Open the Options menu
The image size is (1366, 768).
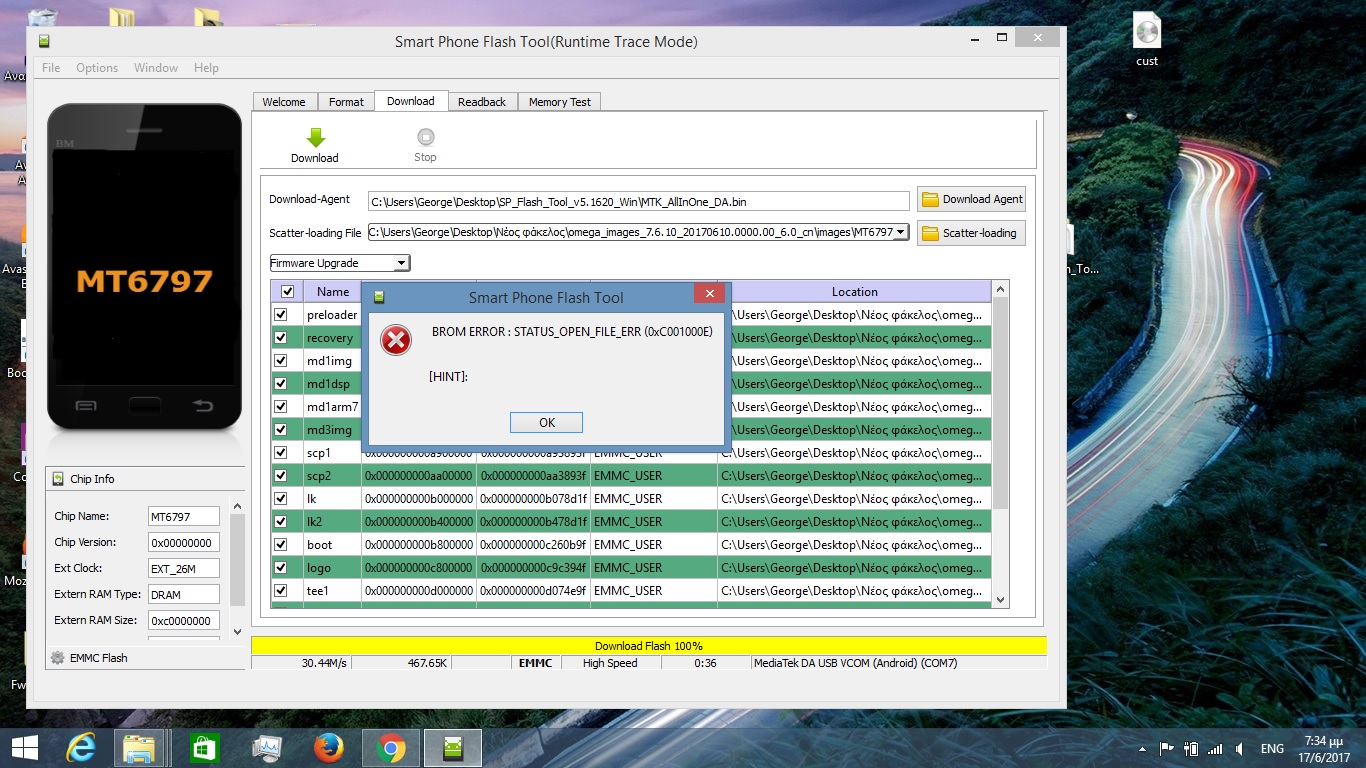tap(97, 68)
